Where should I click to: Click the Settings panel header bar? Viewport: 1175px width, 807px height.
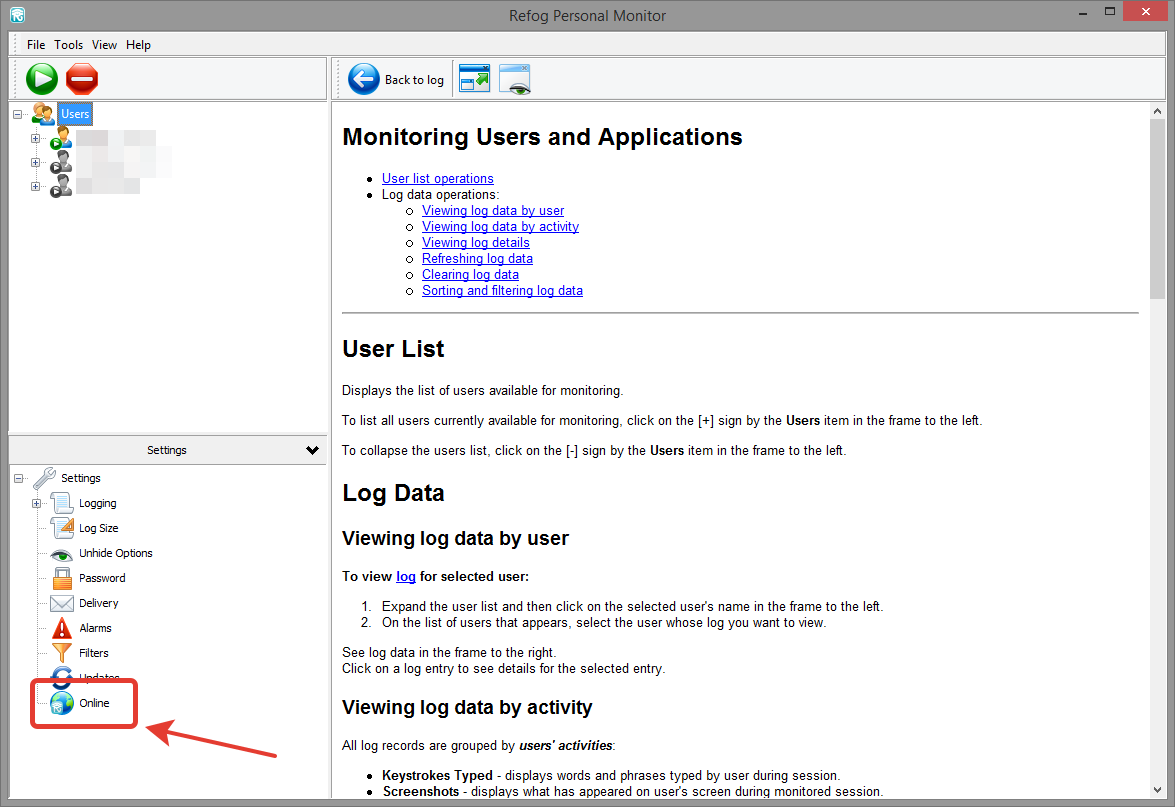click(x=167, y=450)
